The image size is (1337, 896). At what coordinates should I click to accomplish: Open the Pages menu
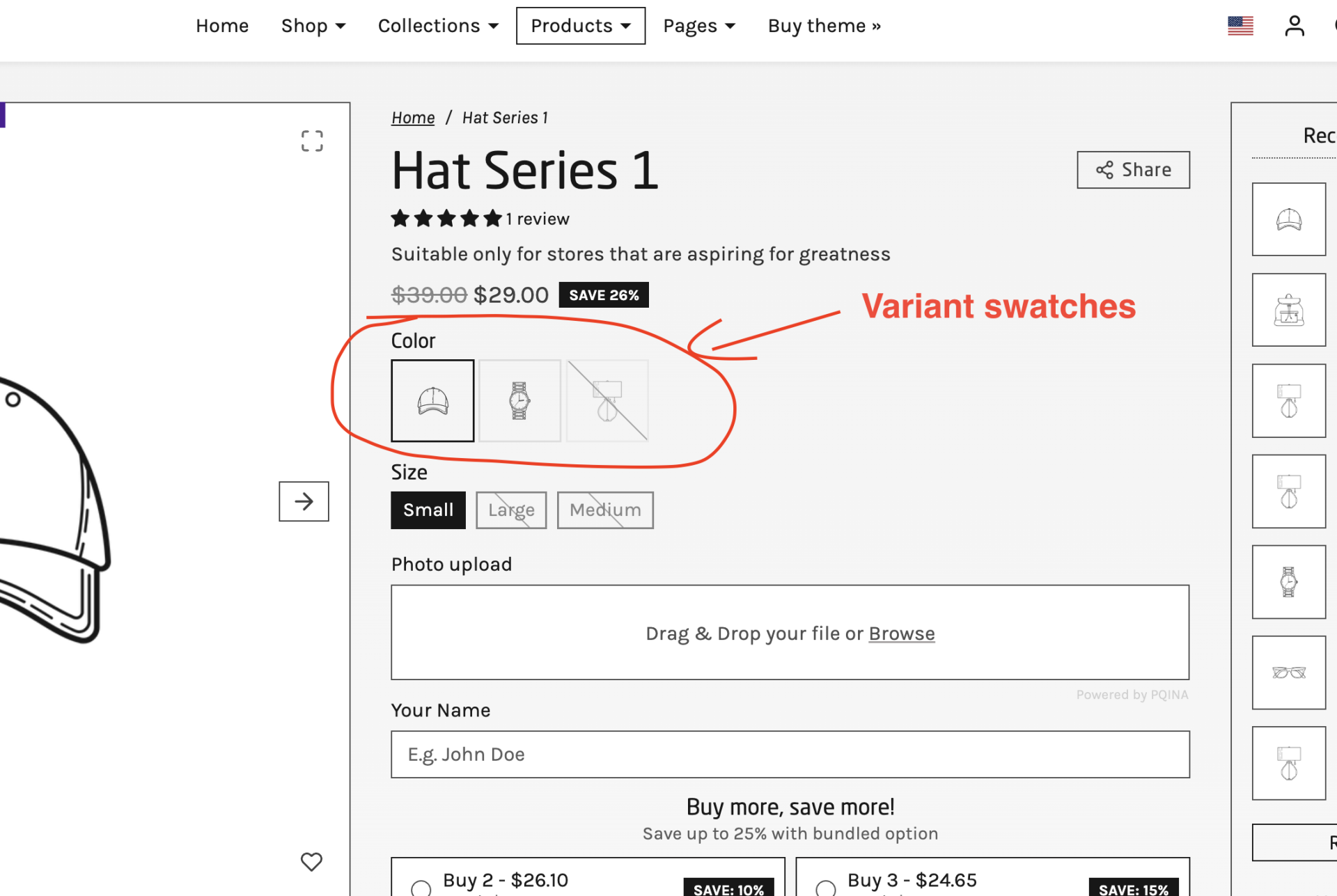pos(699,26)
